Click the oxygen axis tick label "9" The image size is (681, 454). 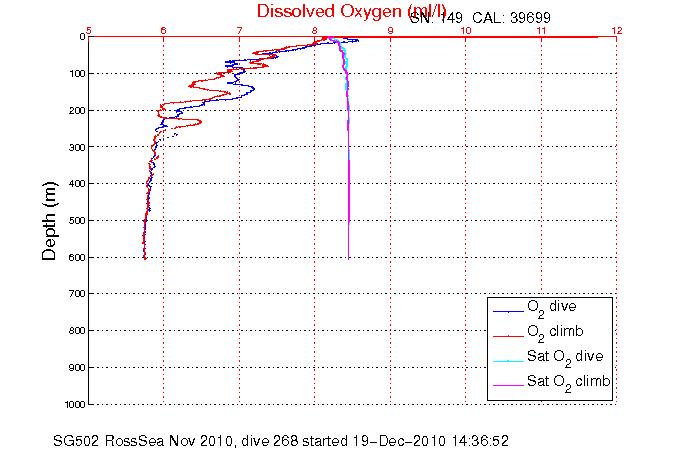tap(390, 30)
